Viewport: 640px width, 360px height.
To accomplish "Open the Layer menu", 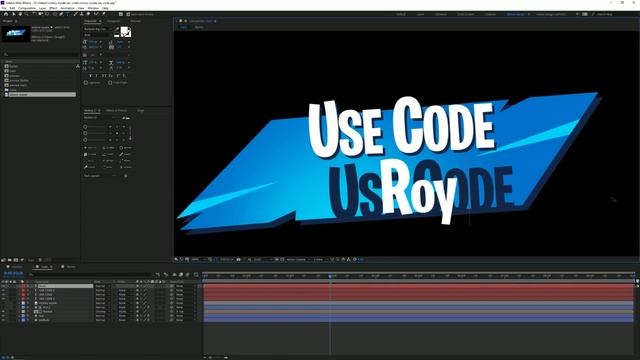I will tap(42, 8).
